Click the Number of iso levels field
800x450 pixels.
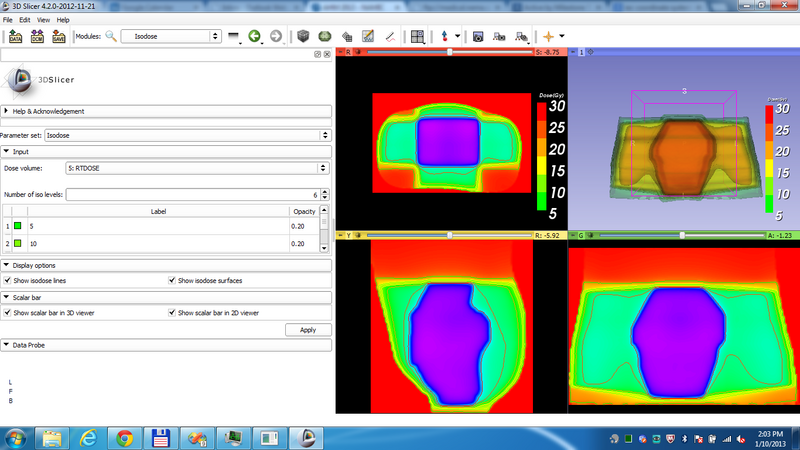point(190,194)
